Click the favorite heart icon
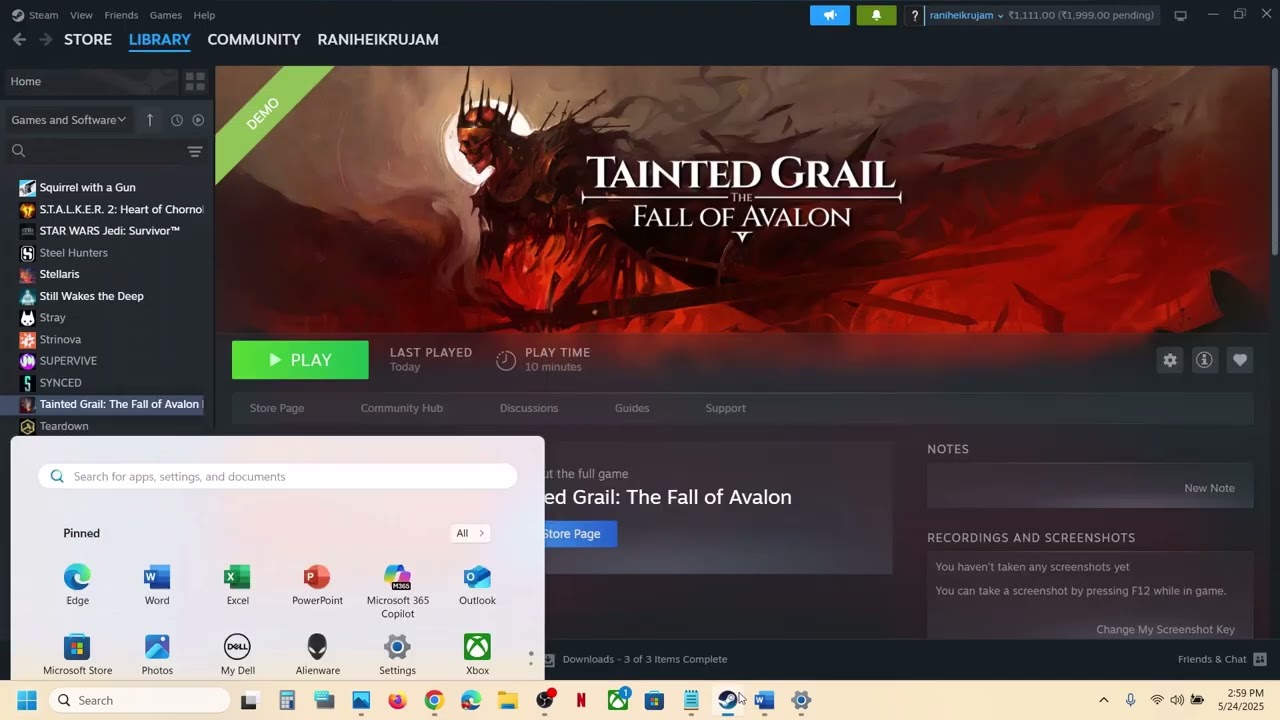1280x720 pixels. (x=1240, y=360)
